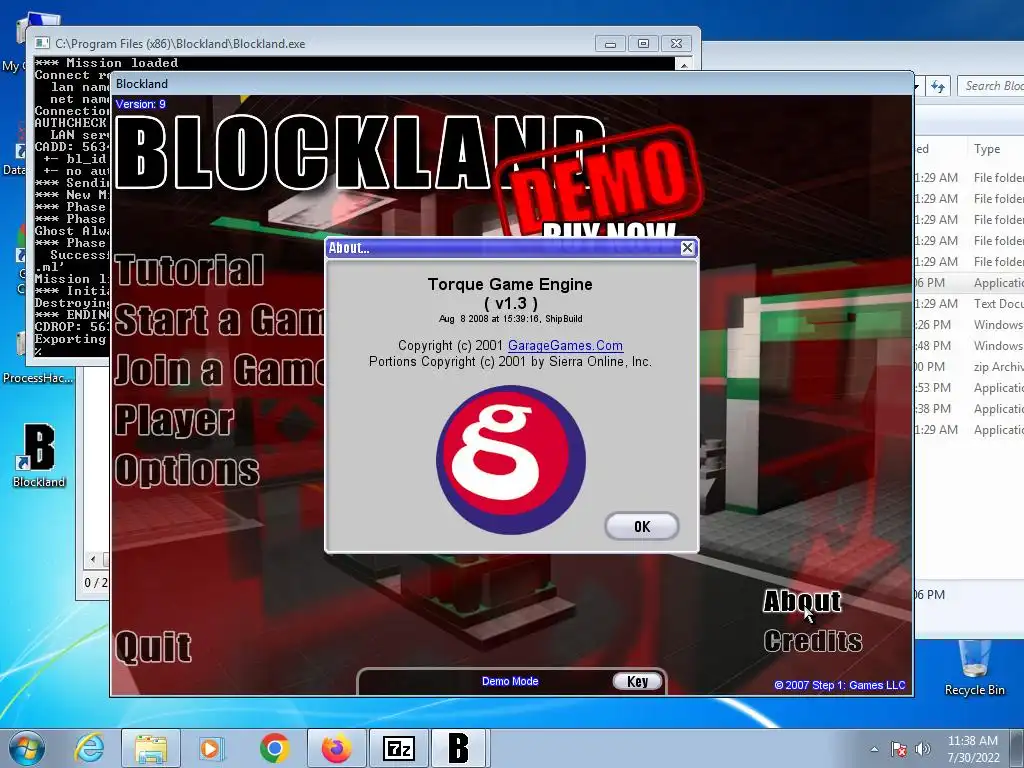Close the Blockland.exe console window
The height and width of the screenshot is (768, 1024).
(677, 44)
